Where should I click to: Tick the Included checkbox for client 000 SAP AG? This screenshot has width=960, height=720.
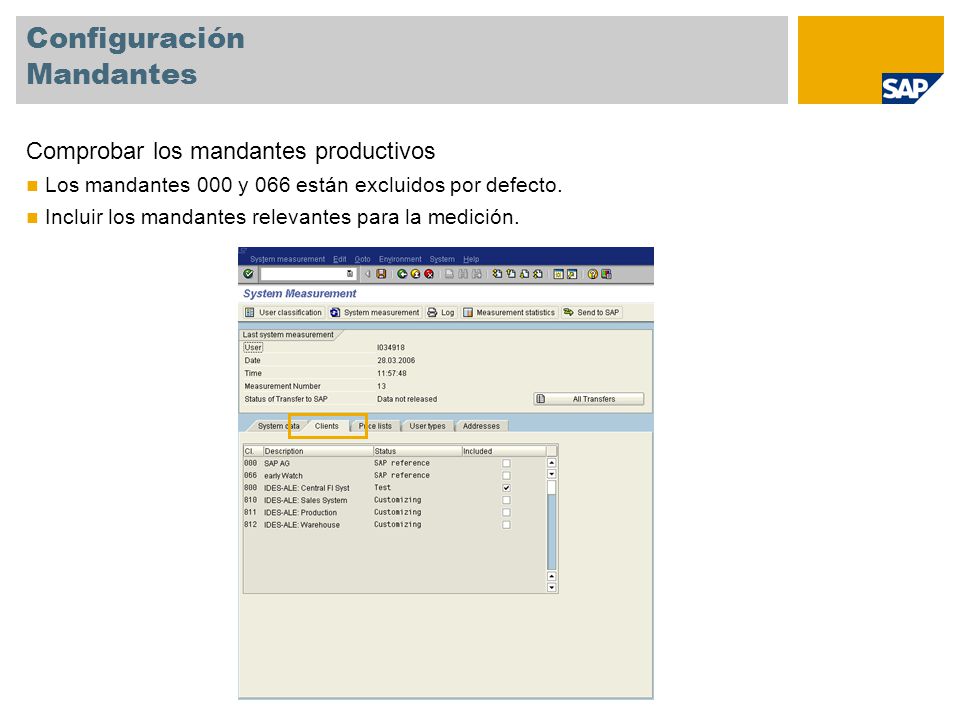click(506, 463)
